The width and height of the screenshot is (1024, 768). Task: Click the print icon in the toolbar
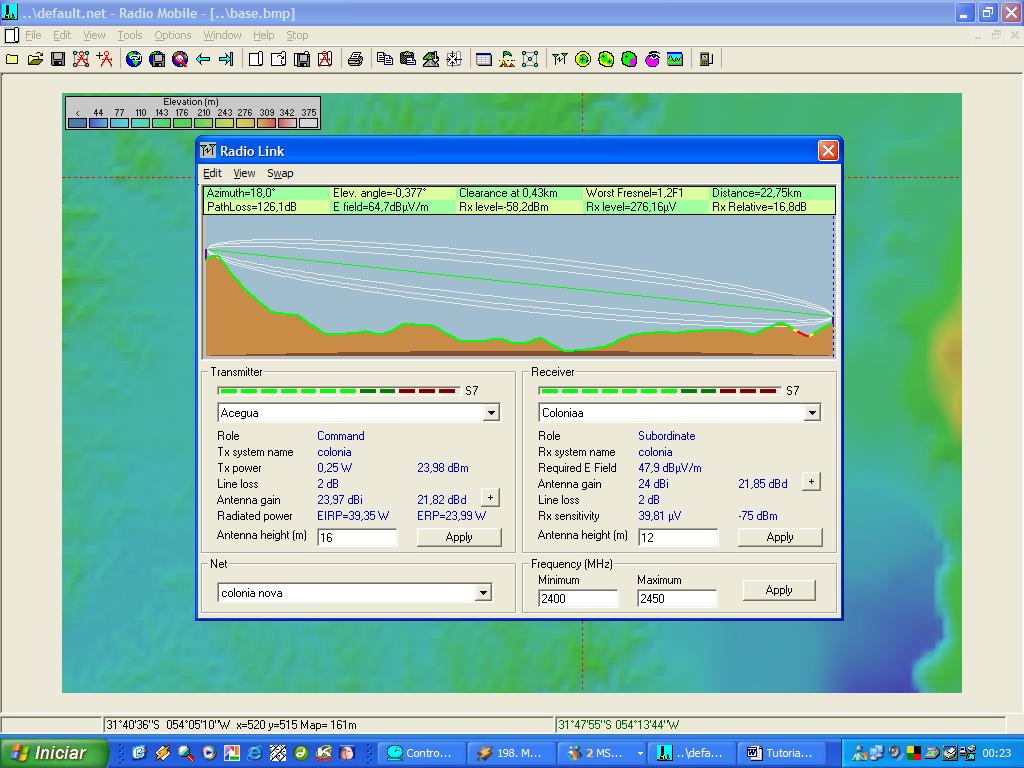pos(355,60)
